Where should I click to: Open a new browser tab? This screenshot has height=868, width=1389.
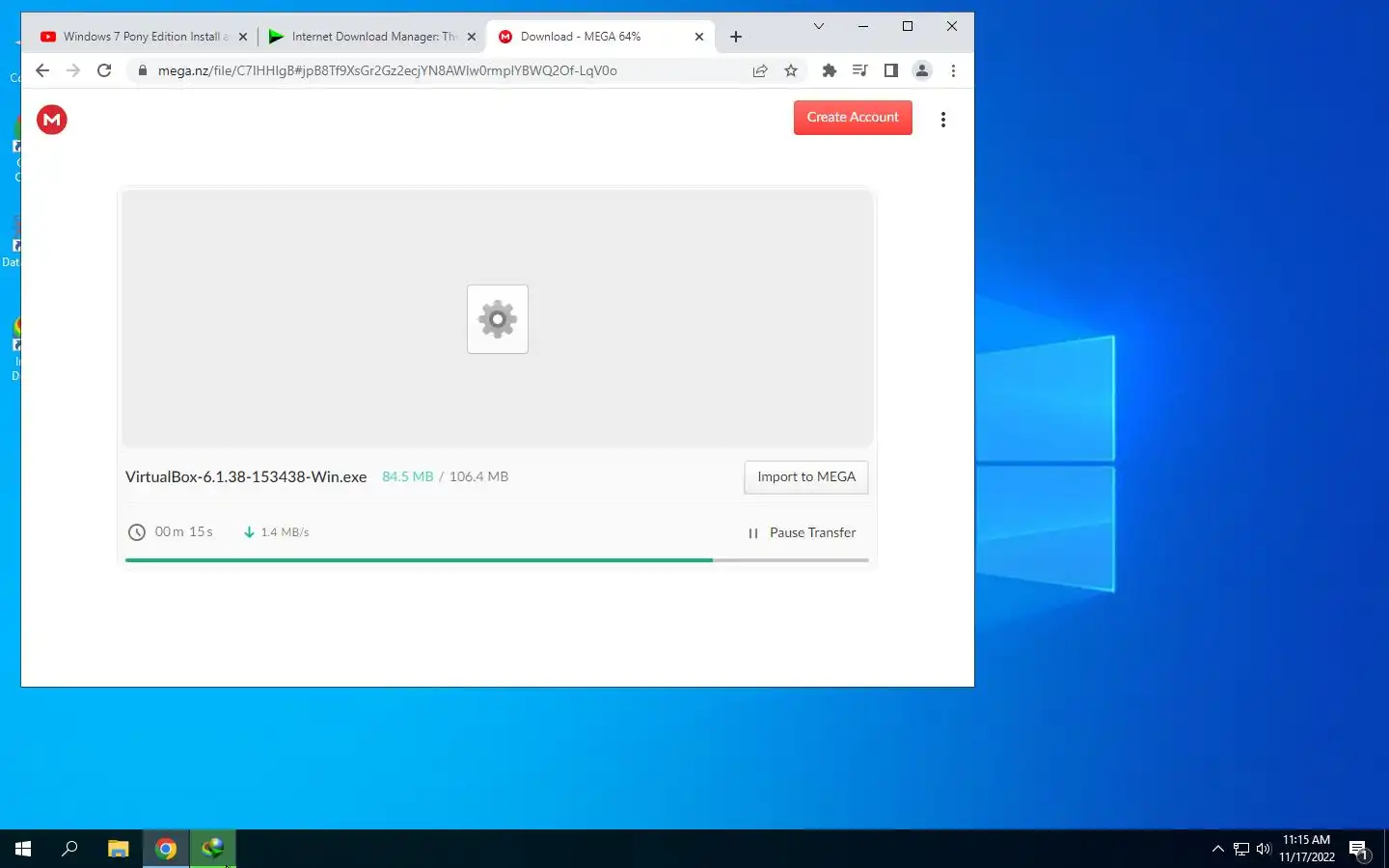click(x=736, y=37)
